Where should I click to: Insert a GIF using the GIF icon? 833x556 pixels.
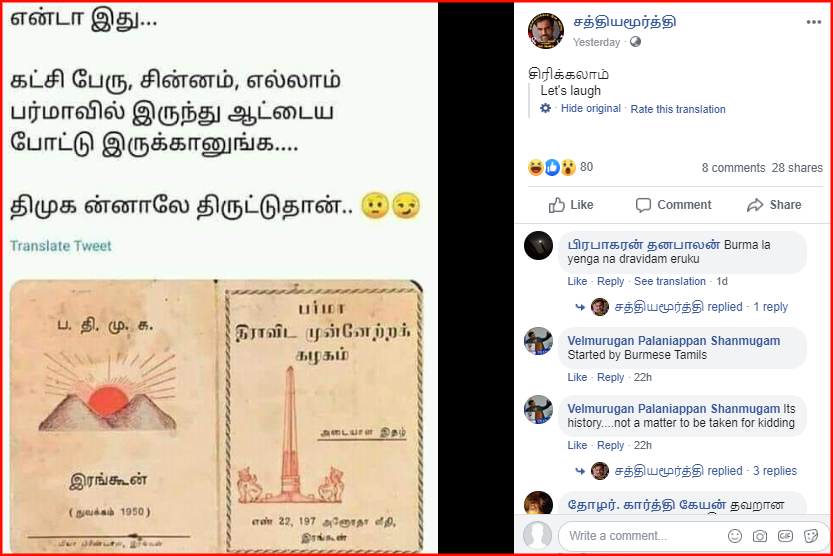(x=785, y=536)
